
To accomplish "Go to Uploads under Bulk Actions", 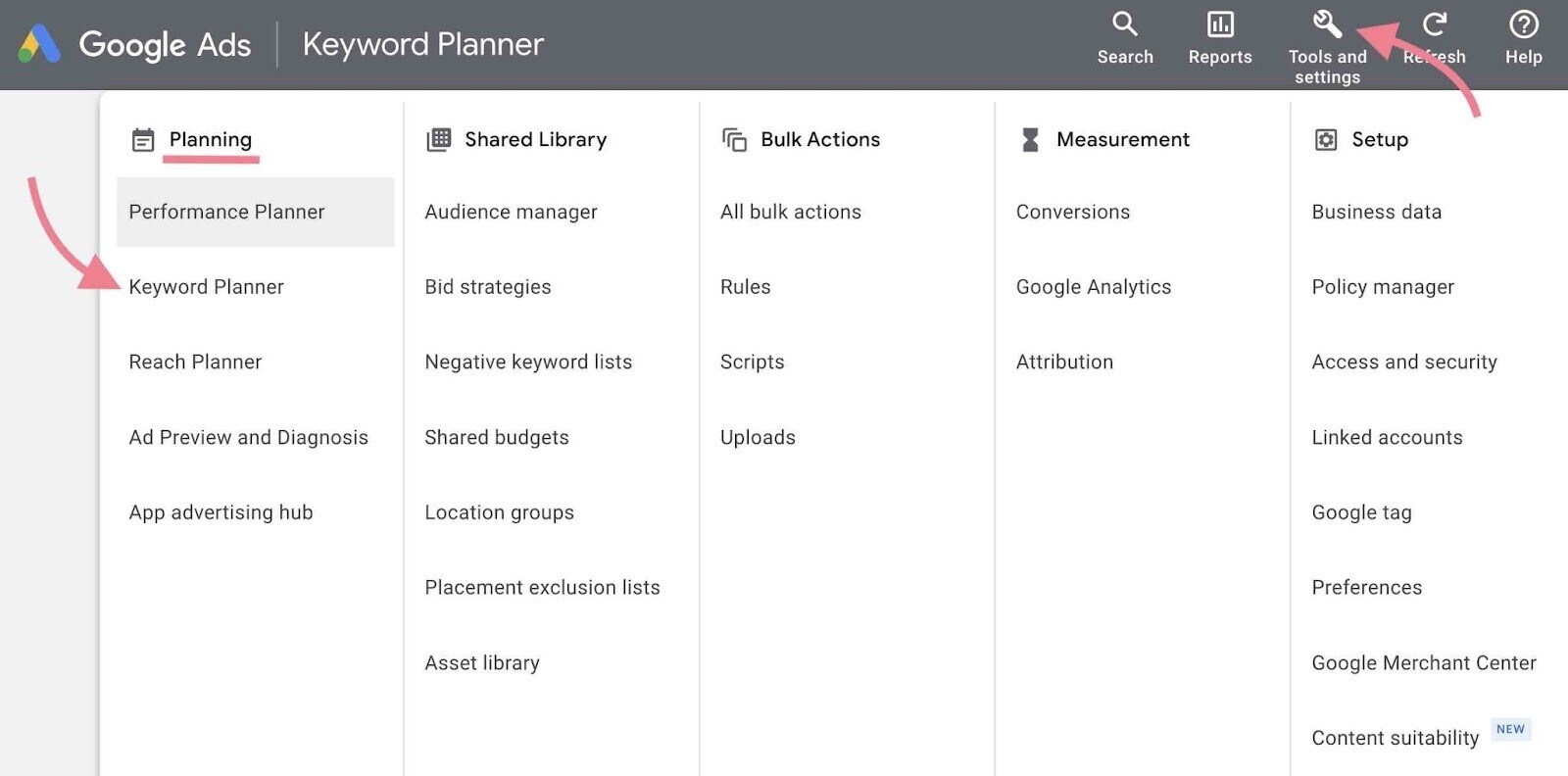I will pyautogui.click(x=758, y=437).
